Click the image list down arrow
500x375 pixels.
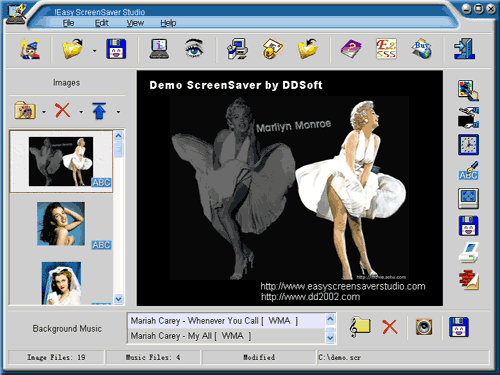coord(119,299)
